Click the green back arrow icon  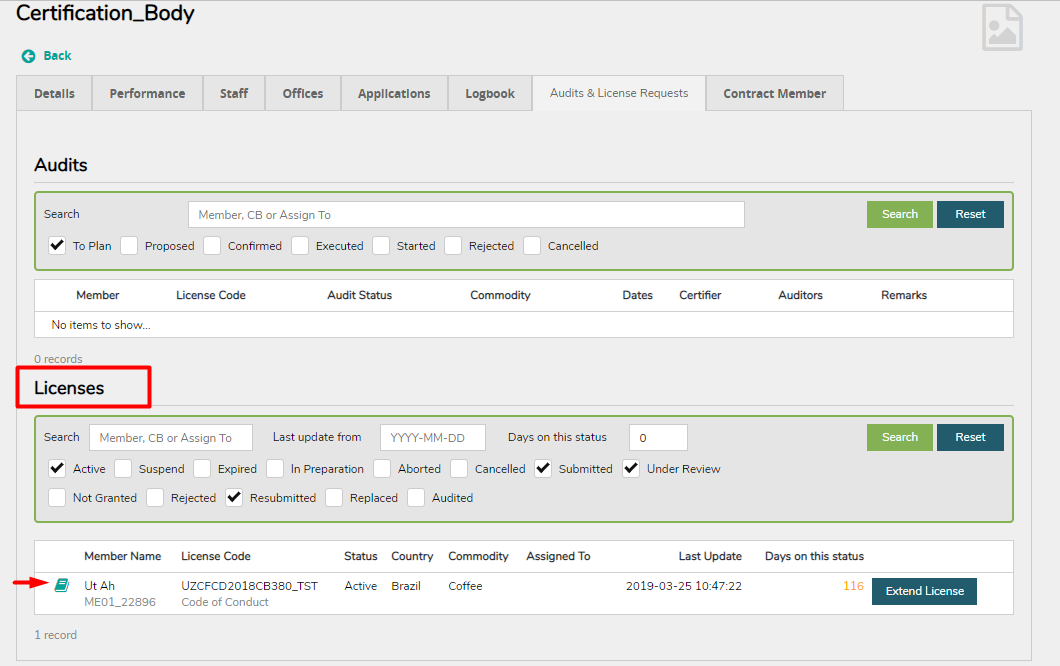[28, 56]
